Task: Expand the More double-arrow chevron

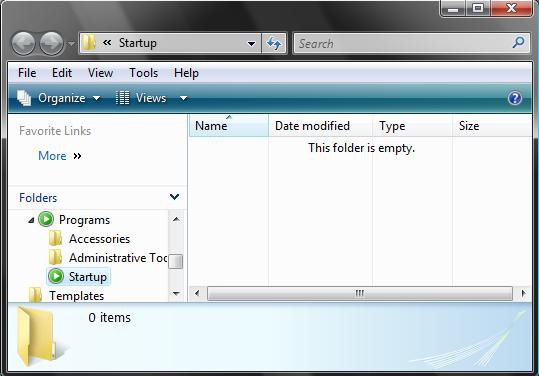Action: pyautogui.click(x=77, y=156)
